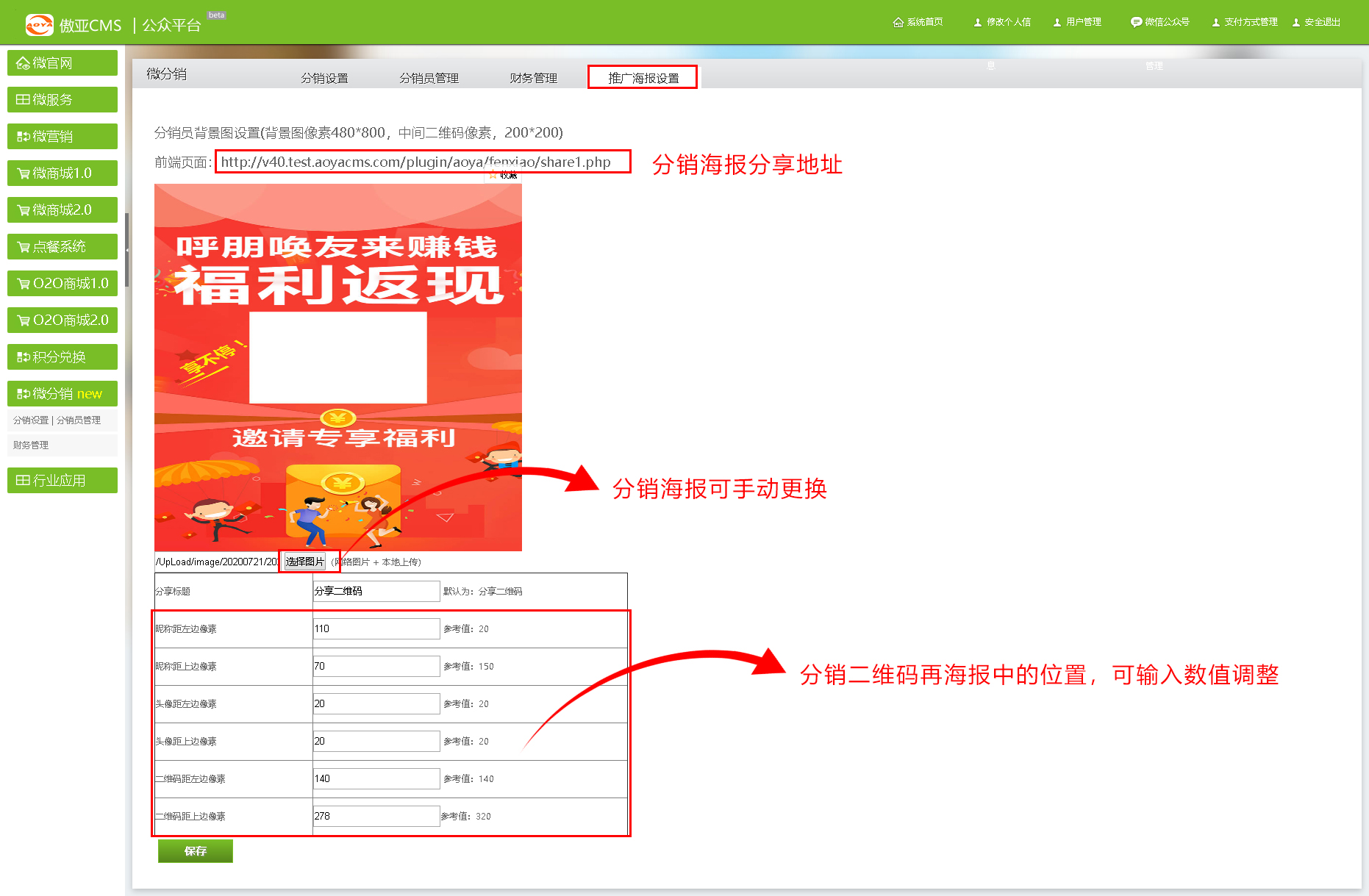
Task: Click 财务管理 sidebar submenu link
Action: click(x=31, y=445)
